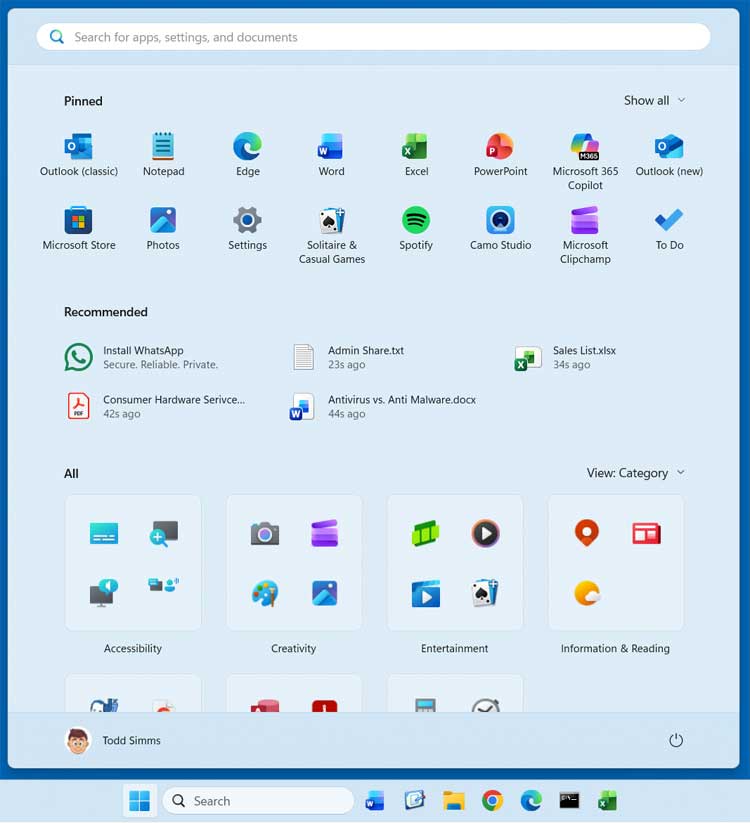
Task: Open Microsoft 365 Copilot
Action: (585, 162)
